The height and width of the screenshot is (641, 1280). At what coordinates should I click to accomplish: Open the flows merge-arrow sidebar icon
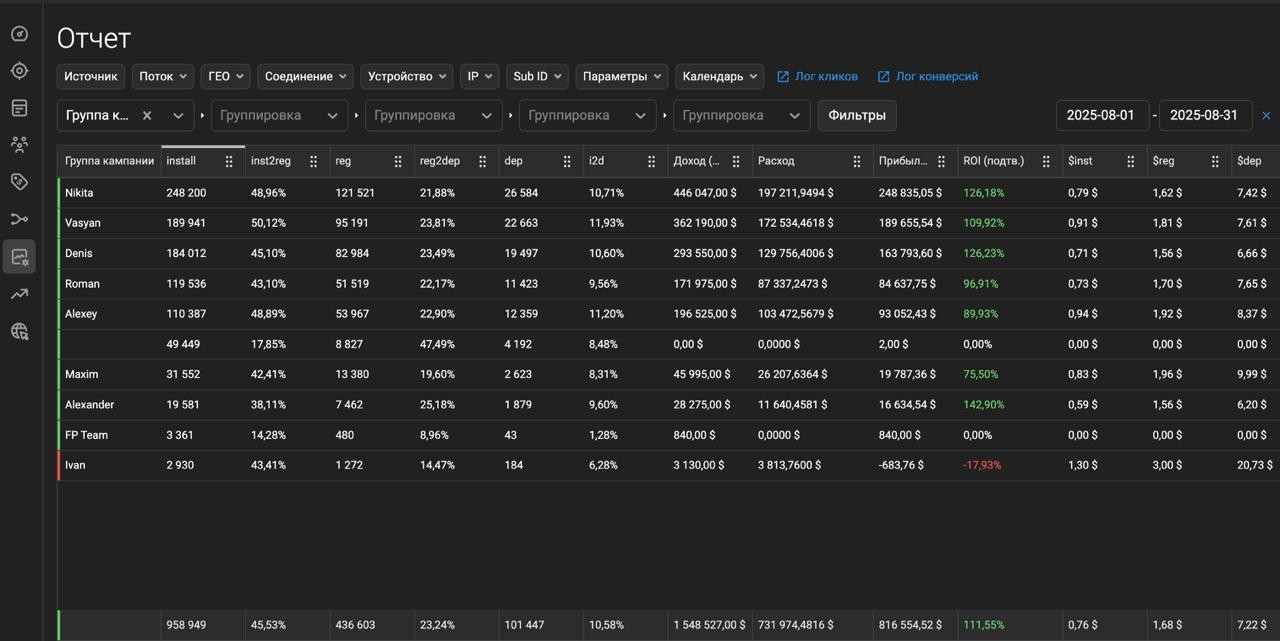(19, 219)
